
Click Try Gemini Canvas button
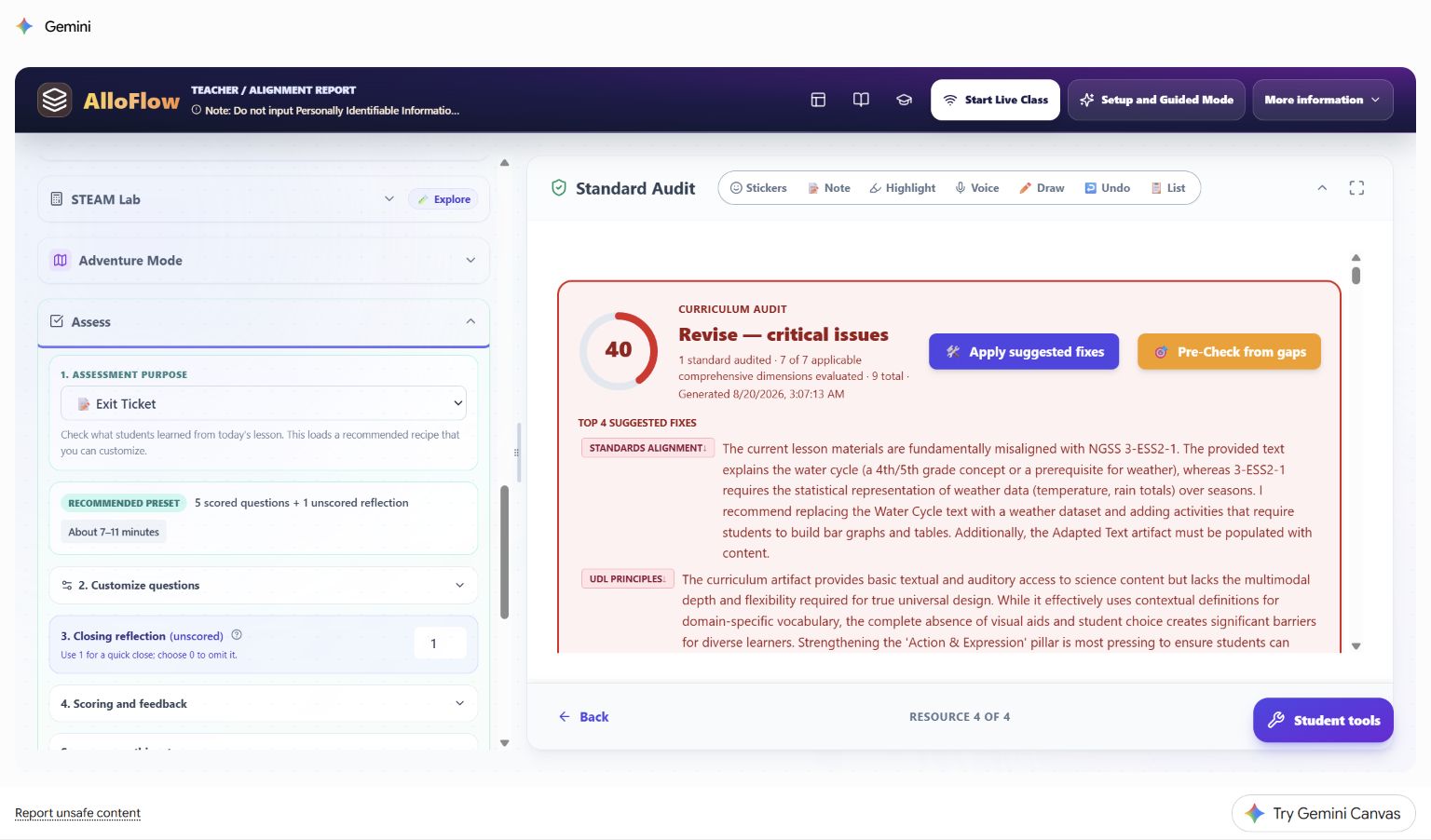(1323, 813)
